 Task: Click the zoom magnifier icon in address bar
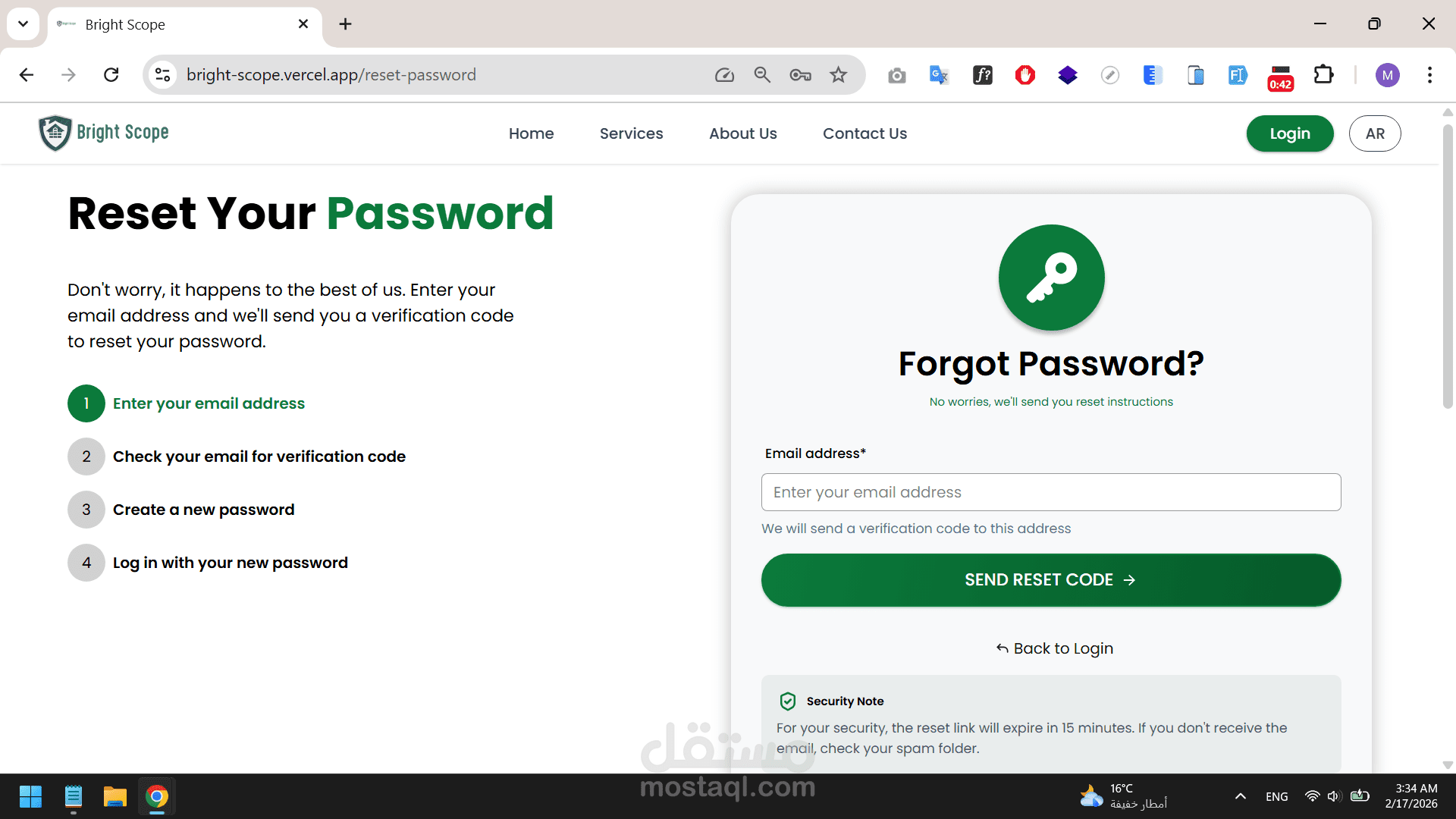pos(762,75)
